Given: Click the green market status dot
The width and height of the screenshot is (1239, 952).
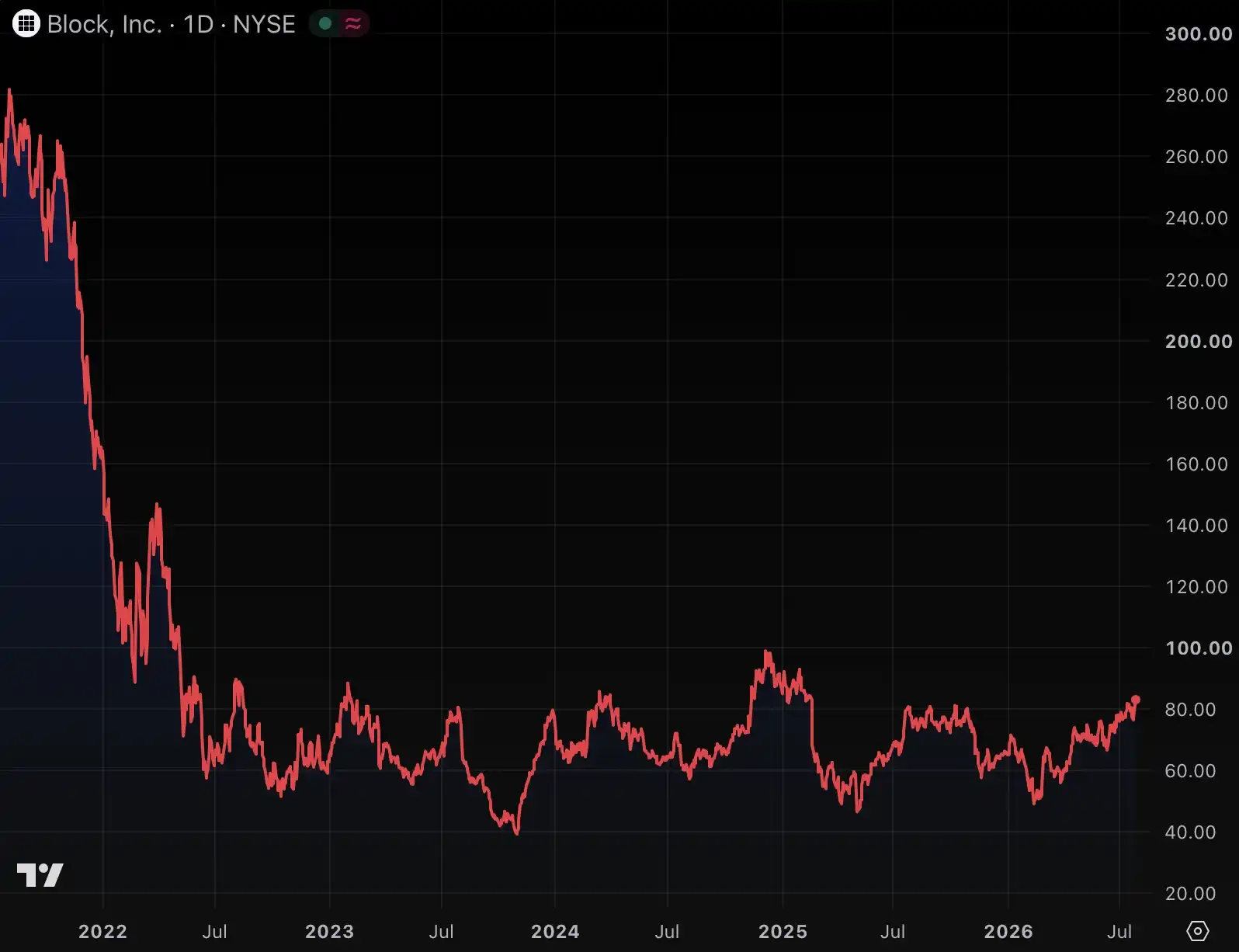Looking at the screenshot, I should click(x=325, y=24).
